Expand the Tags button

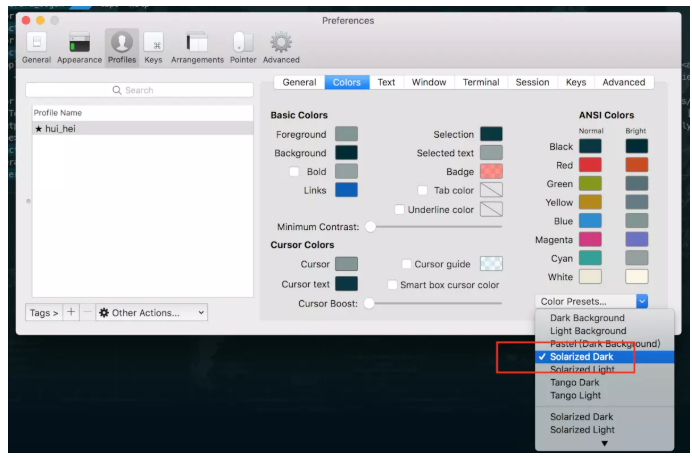point(44,313)
